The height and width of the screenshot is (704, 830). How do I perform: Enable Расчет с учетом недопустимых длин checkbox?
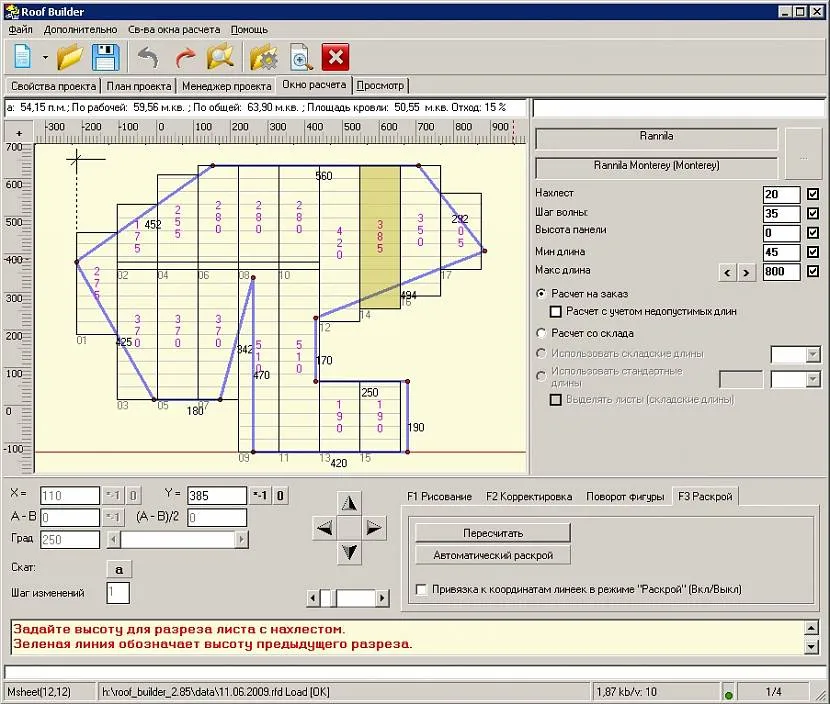click(556, 312)
